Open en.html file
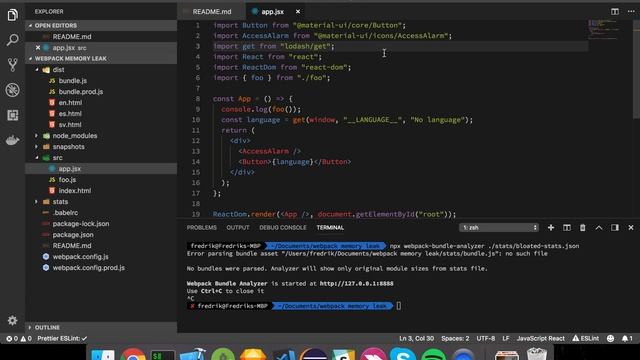Screen dimensions: 640x360 (70, 103)
